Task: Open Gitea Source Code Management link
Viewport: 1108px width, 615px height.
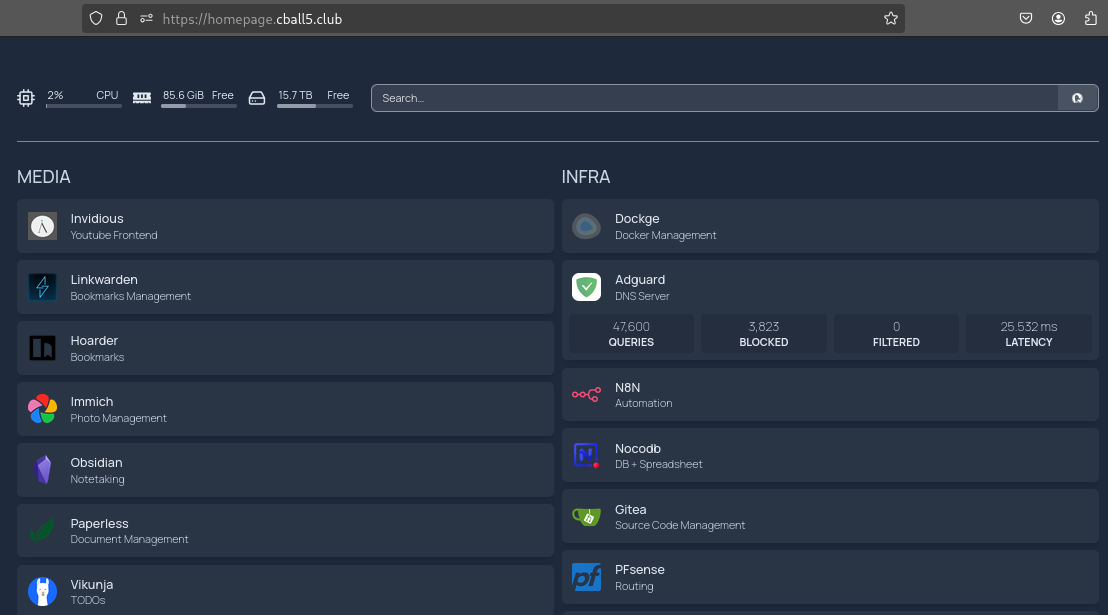Action: pyautogui.click(x=830, y=517)
